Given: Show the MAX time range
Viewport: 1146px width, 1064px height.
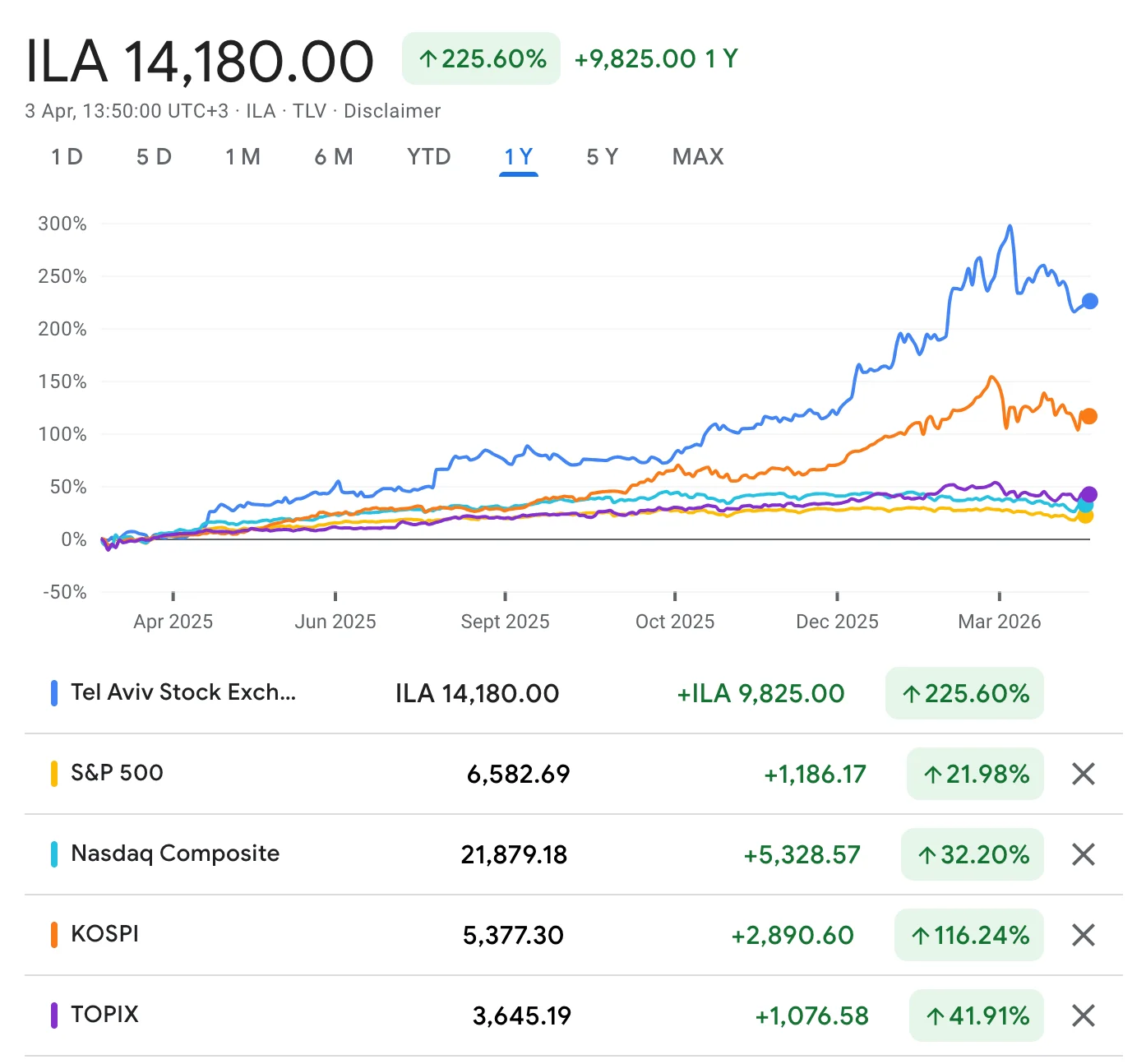Looking at the screenshot, I should tap(698, 157).
